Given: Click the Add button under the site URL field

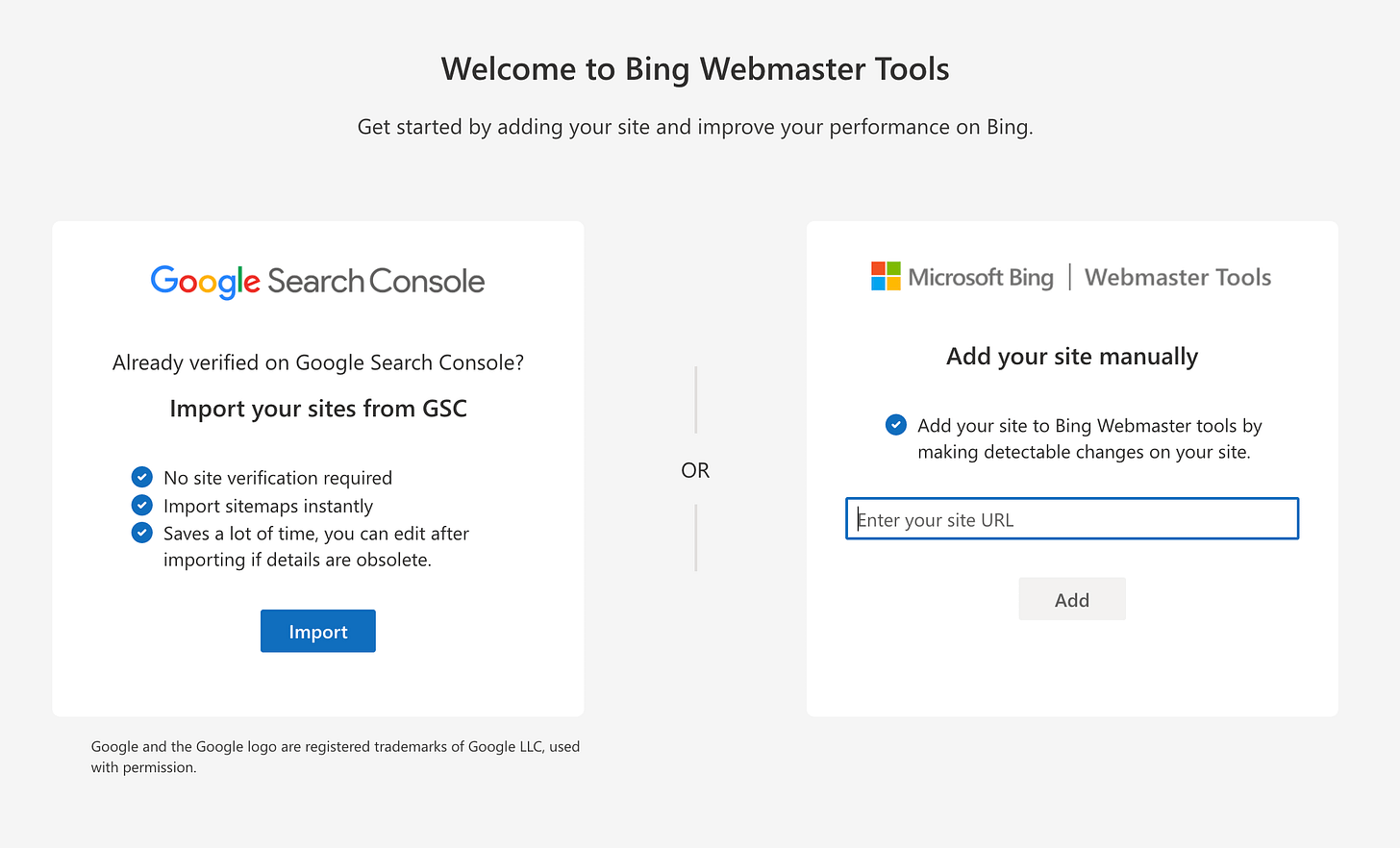Looking at the screenshot, I should (x=1072, y=599).
